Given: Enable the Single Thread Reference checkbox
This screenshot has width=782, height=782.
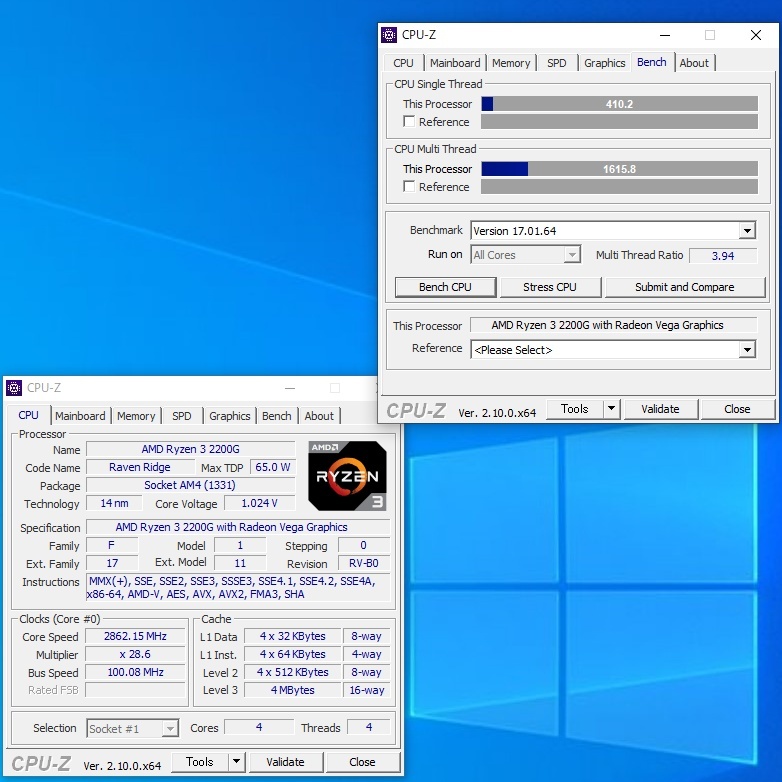Looking at the screenshot, I should tap(409, 122).
